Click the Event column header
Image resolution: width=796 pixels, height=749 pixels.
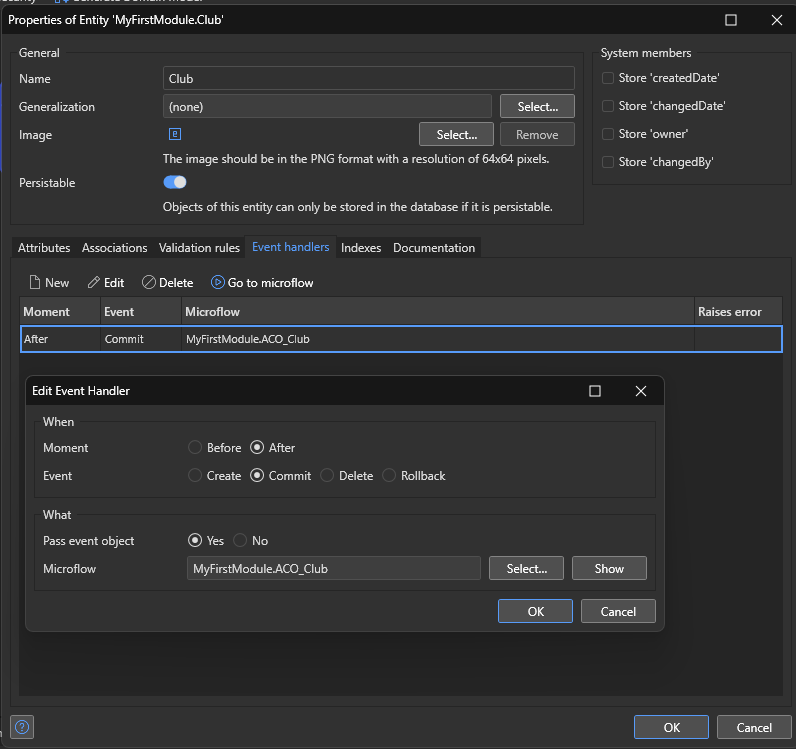pyautogui.click(x=141, y=311)
